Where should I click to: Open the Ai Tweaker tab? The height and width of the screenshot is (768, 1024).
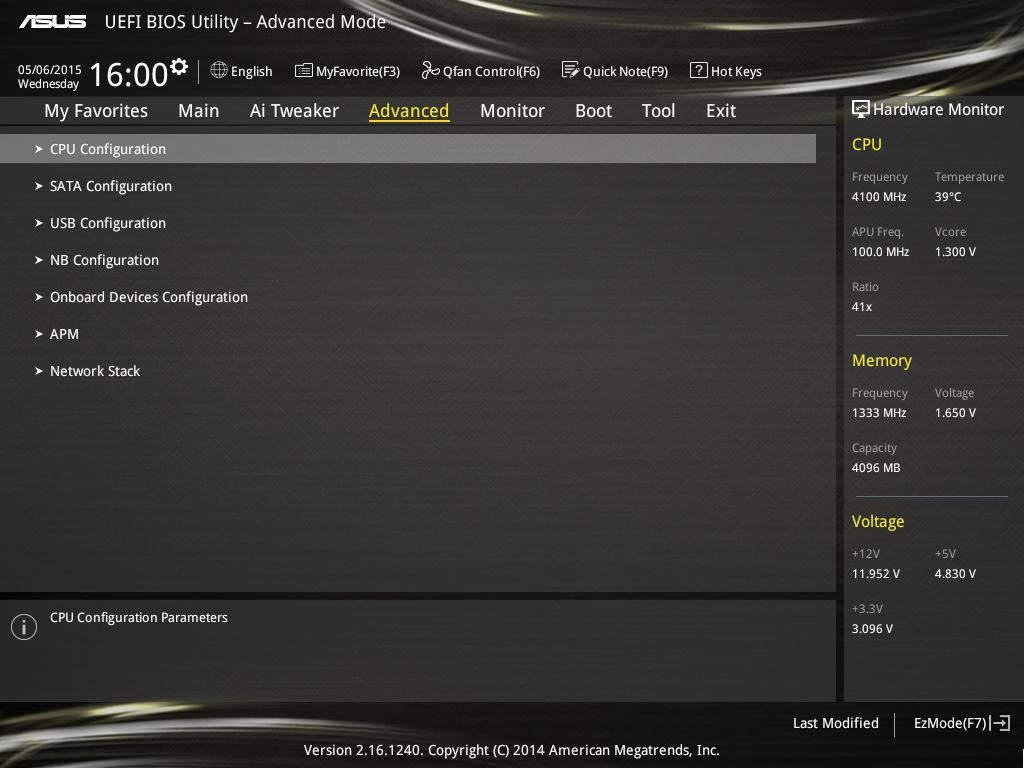pyautogui.click(x=294, y=111)
